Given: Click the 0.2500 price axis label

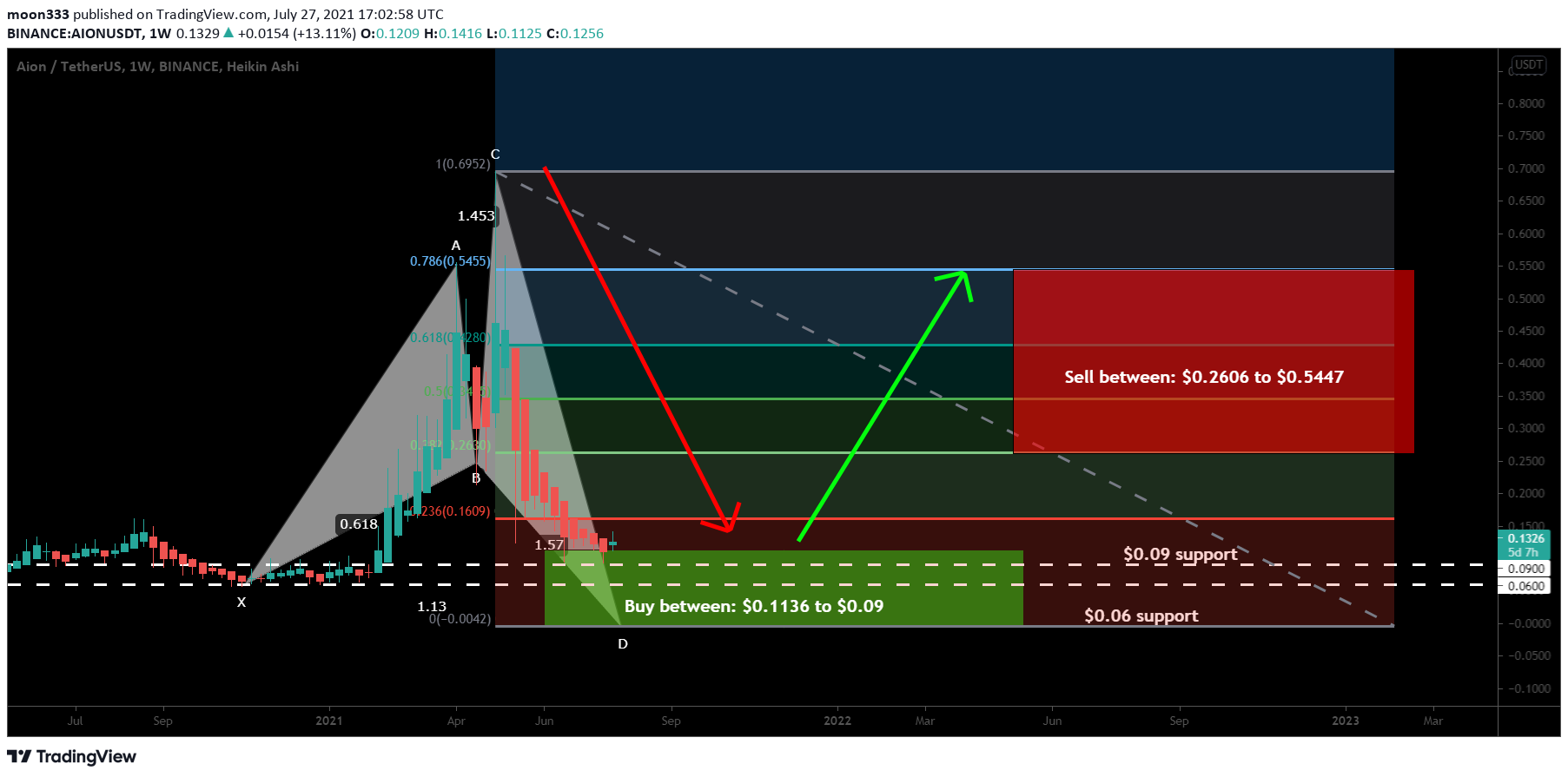Looking at the screenshot, I should 1527,461.
